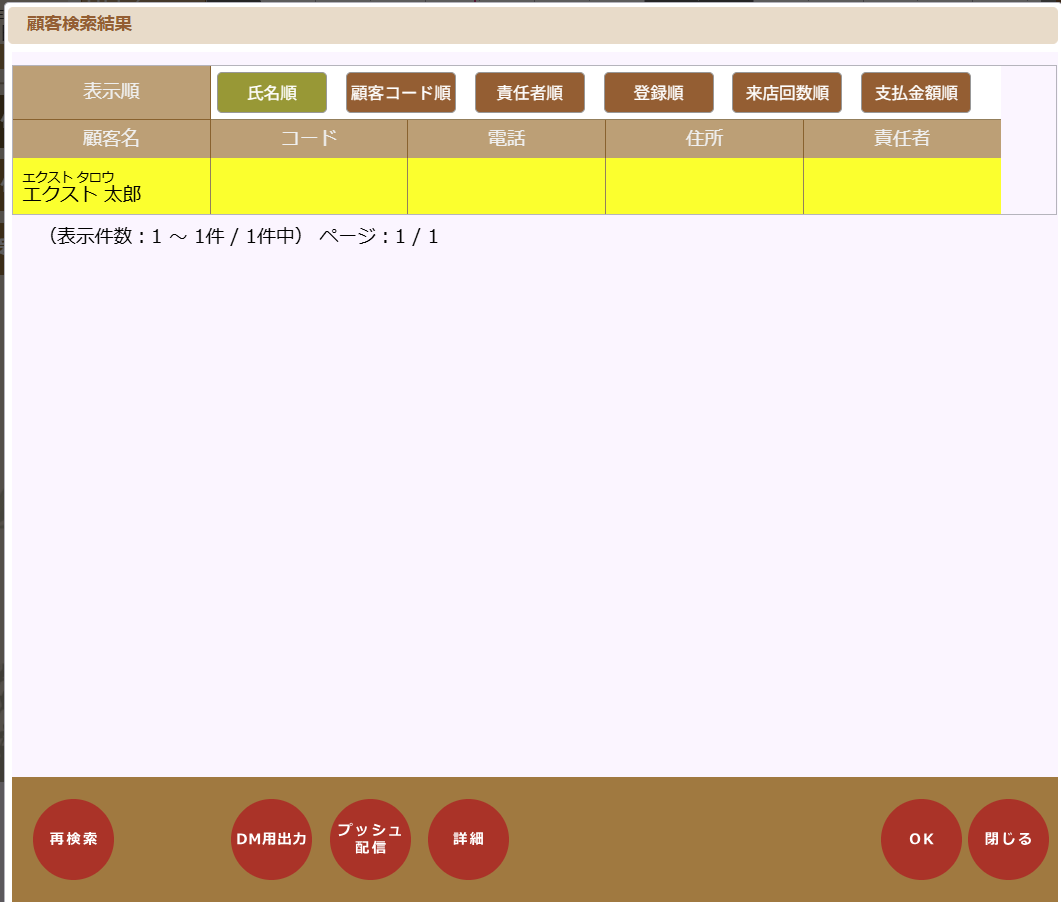Select the customer row エクスト 太郎
The height and width of the screenshot is (902, 1061).
[x=110, y=186]
